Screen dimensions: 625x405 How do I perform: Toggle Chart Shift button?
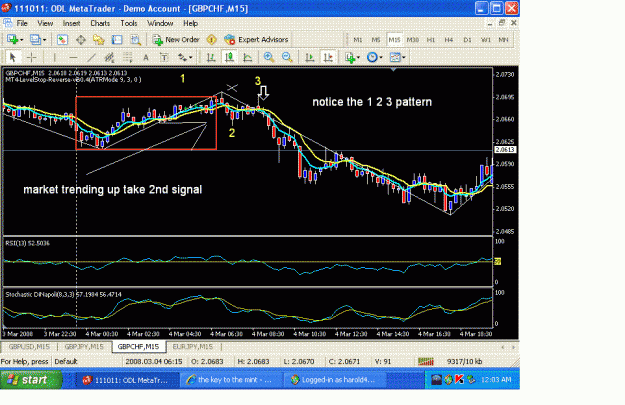pos(328,57)
